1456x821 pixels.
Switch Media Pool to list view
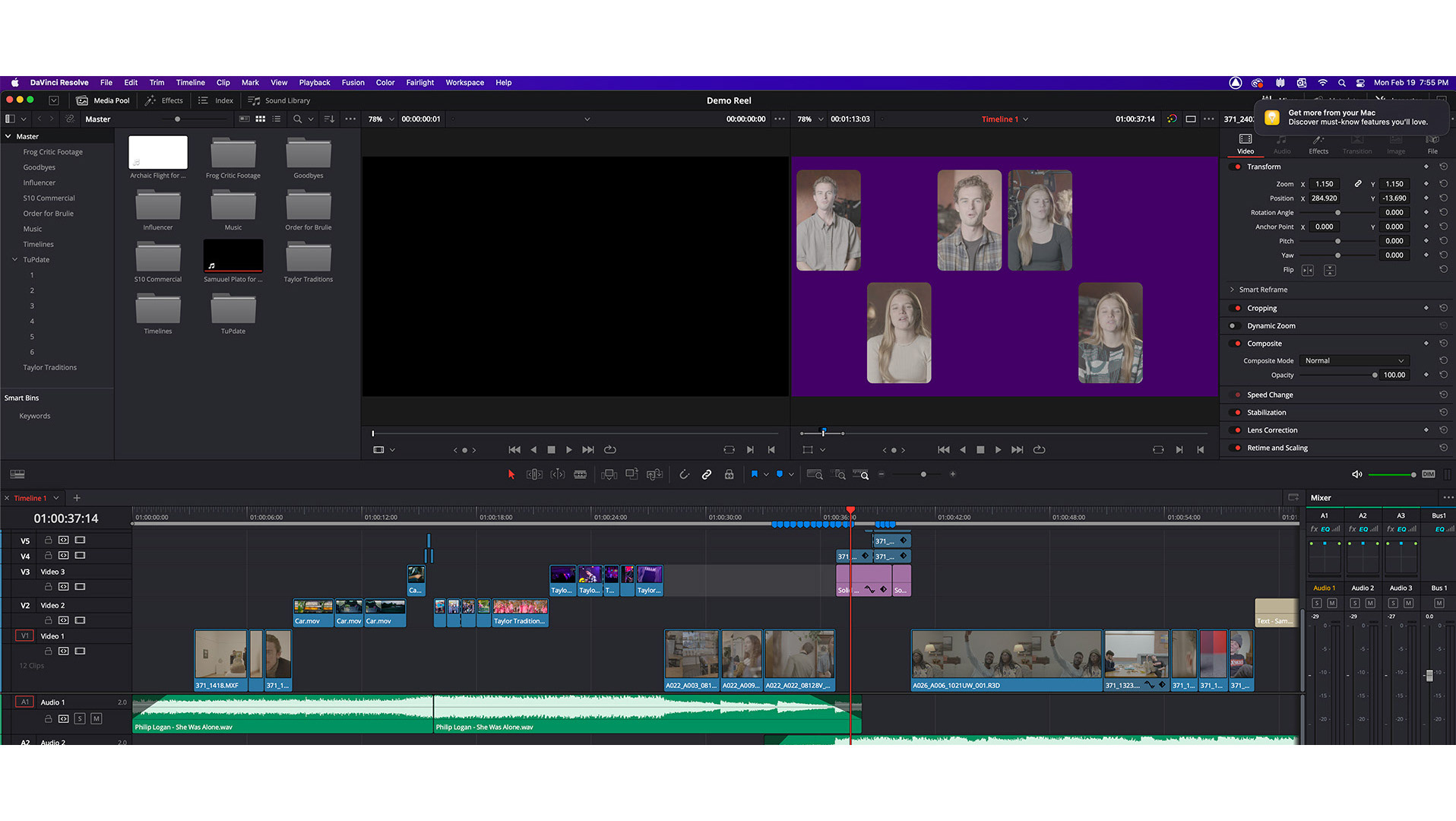pyautogui.click(x=277, y=119)
